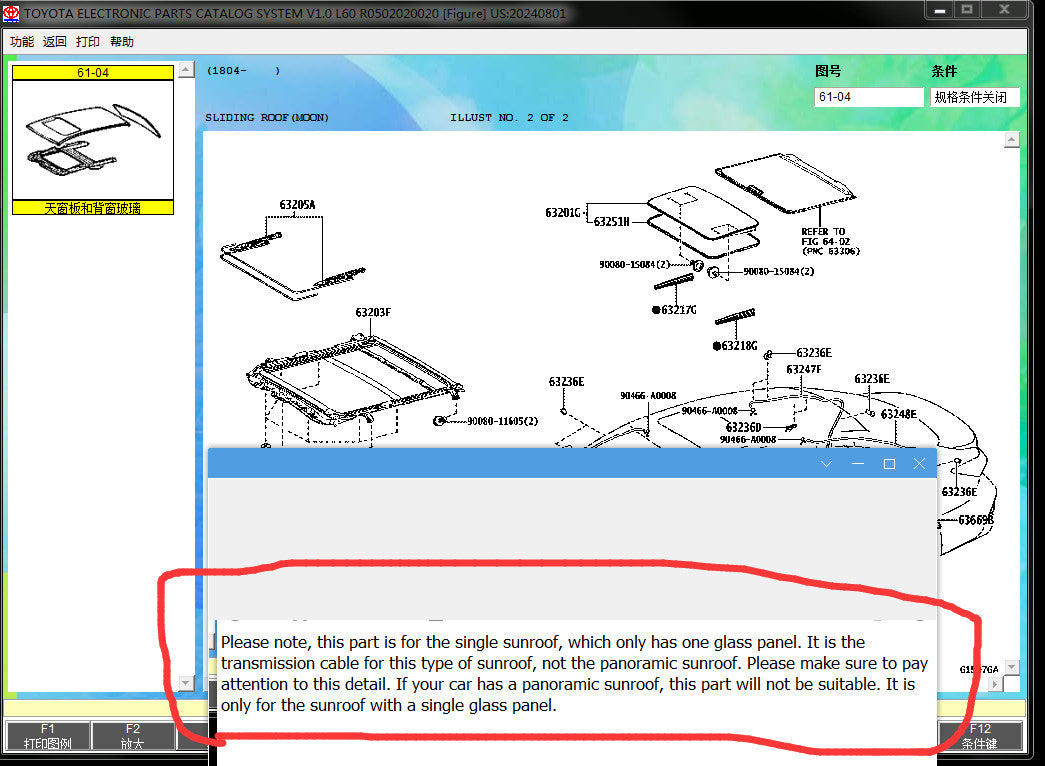Open the 帮助 menu

[x=122, y=41]
